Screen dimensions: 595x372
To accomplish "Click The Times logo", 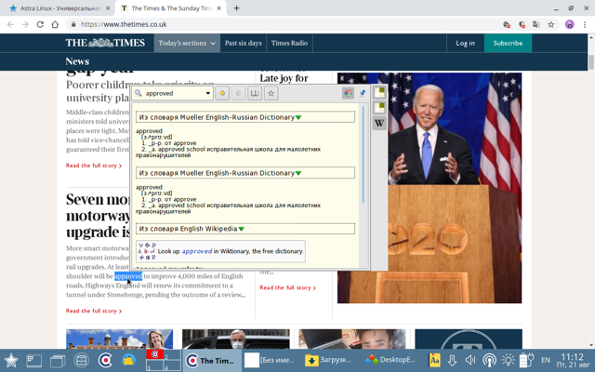I will (x=105, y=43).
